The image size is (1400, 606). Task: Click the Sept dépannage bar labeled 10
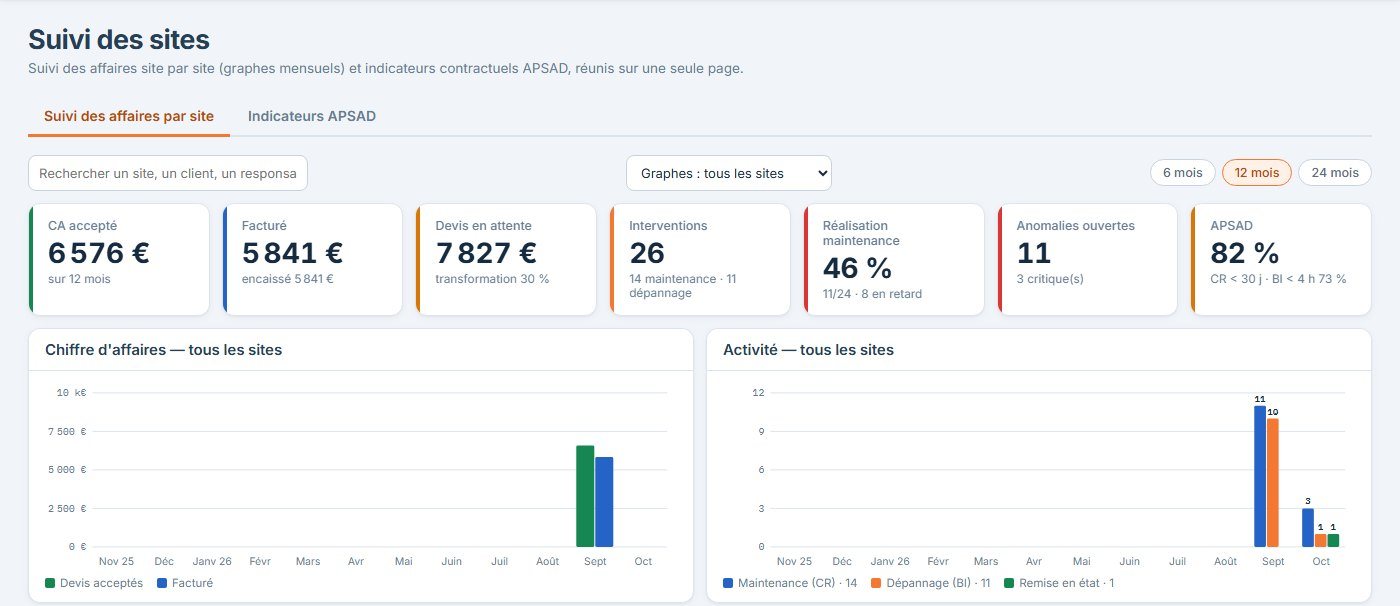[1273, 482]
